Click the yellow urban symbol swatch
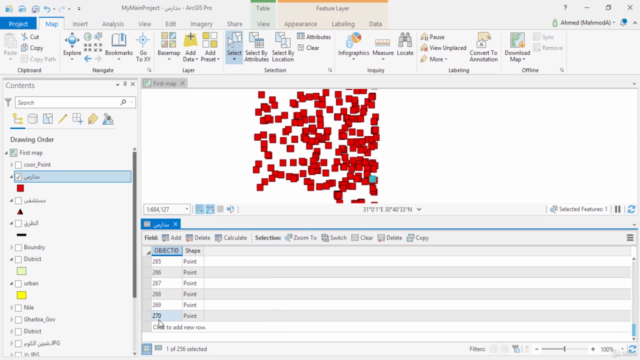Viewport: 640px width, 360px height. [22, 295]
